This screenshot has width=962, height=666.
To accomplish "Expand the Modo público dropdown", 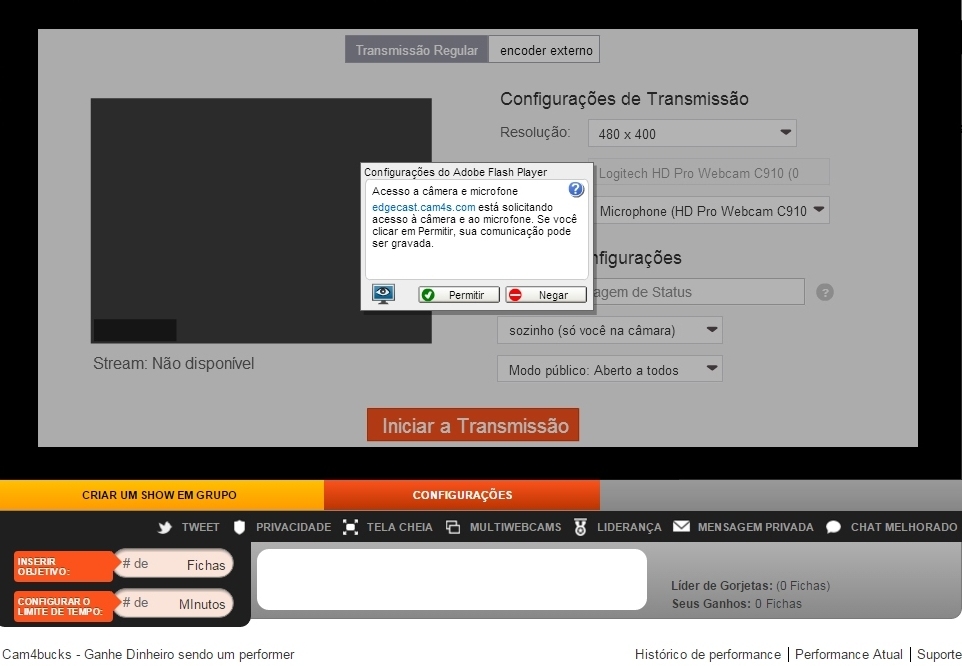I will click(x=609, y=369).
